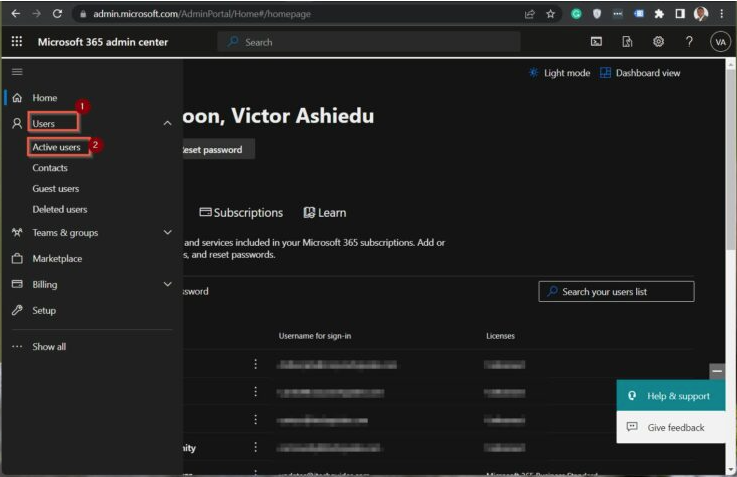The image size is (737, 477).
Task: Minimize the Help & support widget
Action: click(x=717, y=371)
